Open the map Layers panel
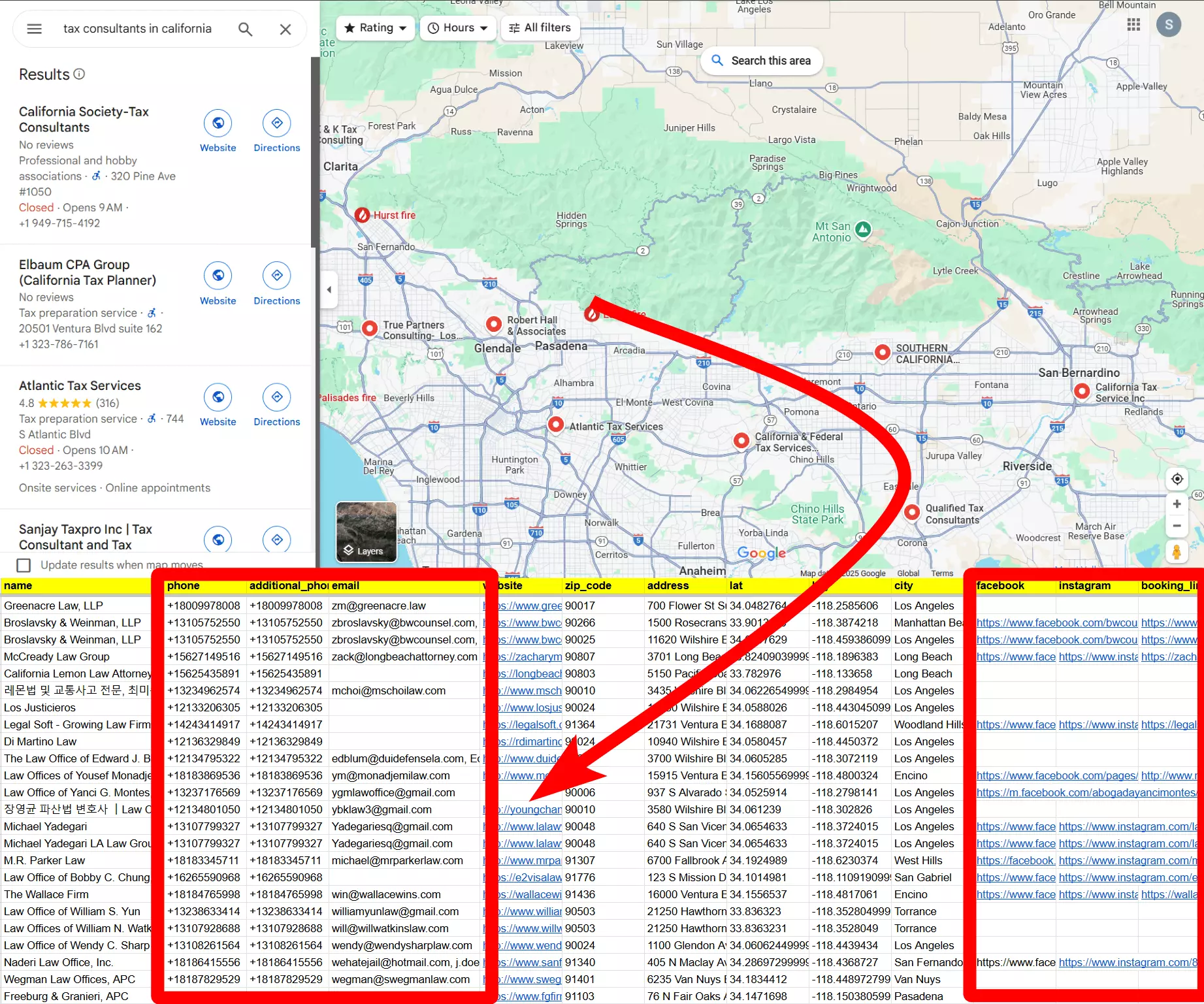Image resolution: width=1204 pixels, height=1004 pixels. tap(365, 532)
